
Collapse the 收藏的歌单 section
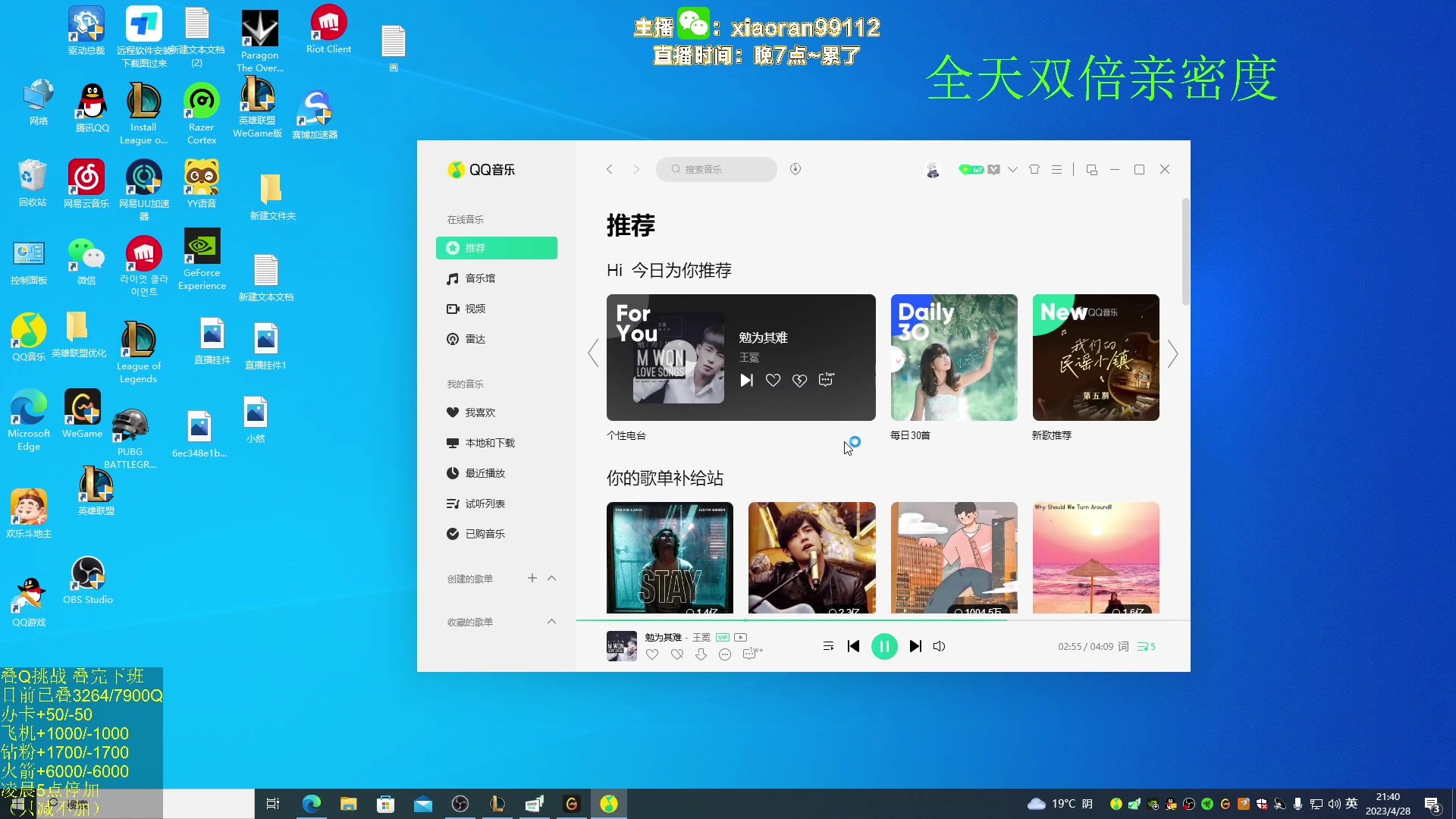[551, 621]
